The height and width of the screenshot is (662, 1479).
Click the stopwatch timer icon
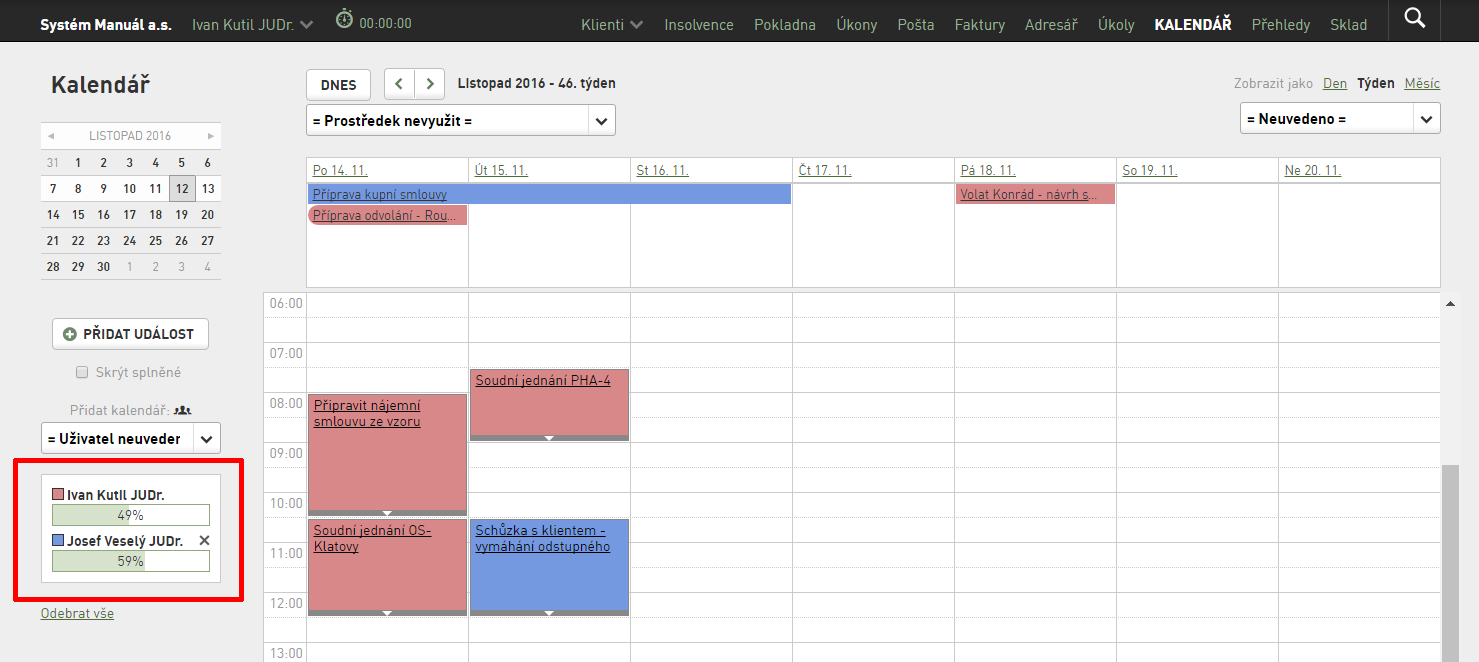[x=344, y=18]
